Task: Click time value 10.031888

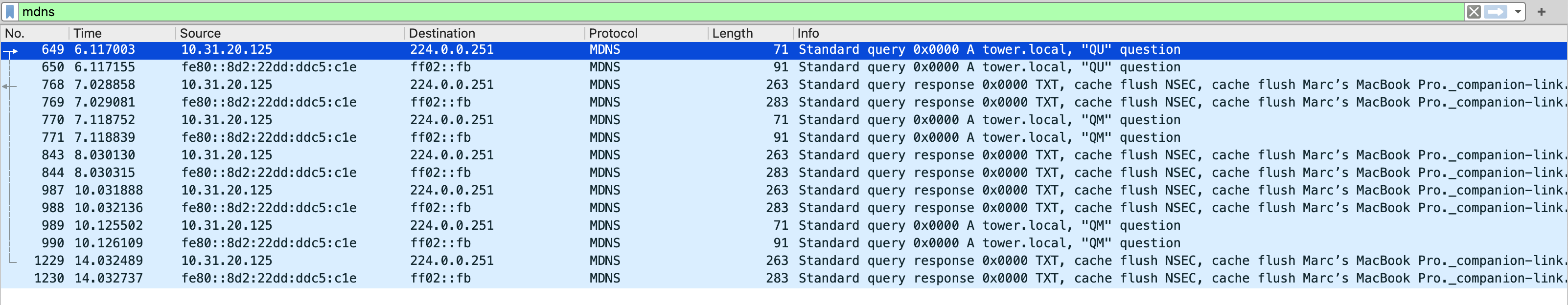Action: tap(108, 191)
